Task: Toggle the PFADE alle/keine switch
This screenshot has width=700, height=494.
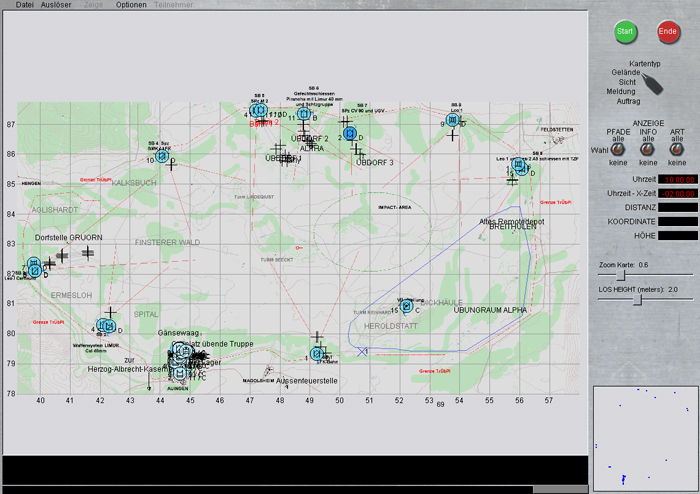Action: click(619, 149)
